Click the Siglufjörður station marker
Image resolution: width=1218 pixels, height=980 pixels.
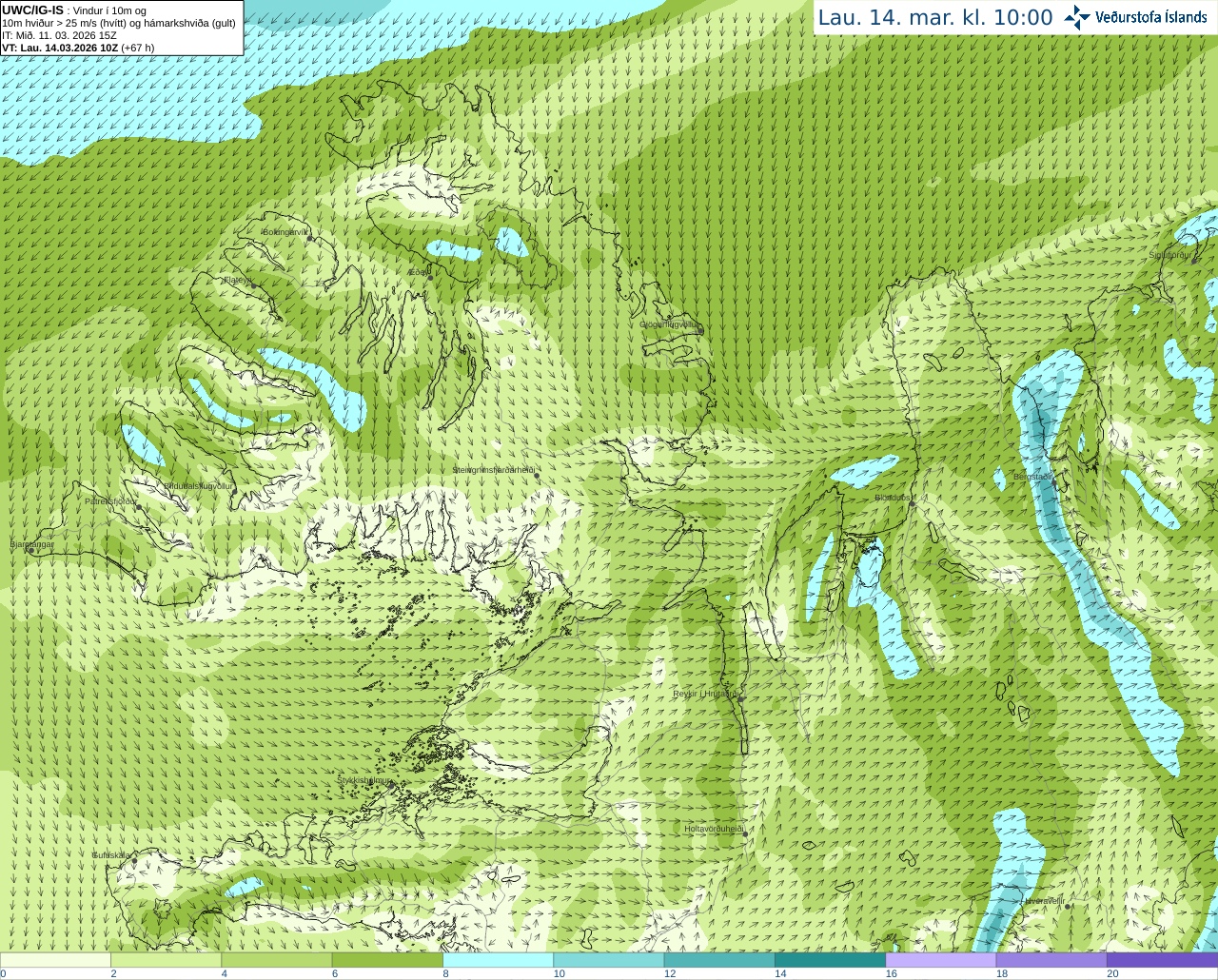(x=1194, y=261)
